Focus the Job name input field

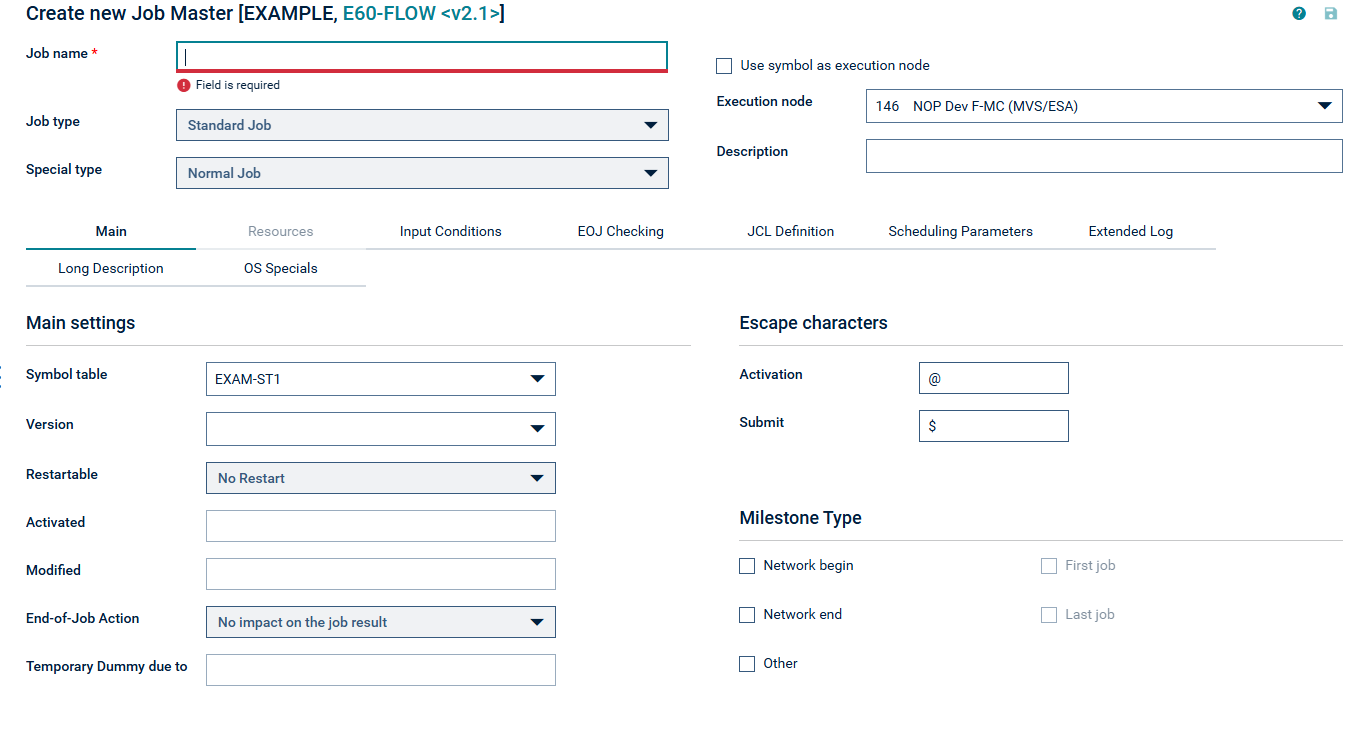pyautogui.click(x=422, y=57)
